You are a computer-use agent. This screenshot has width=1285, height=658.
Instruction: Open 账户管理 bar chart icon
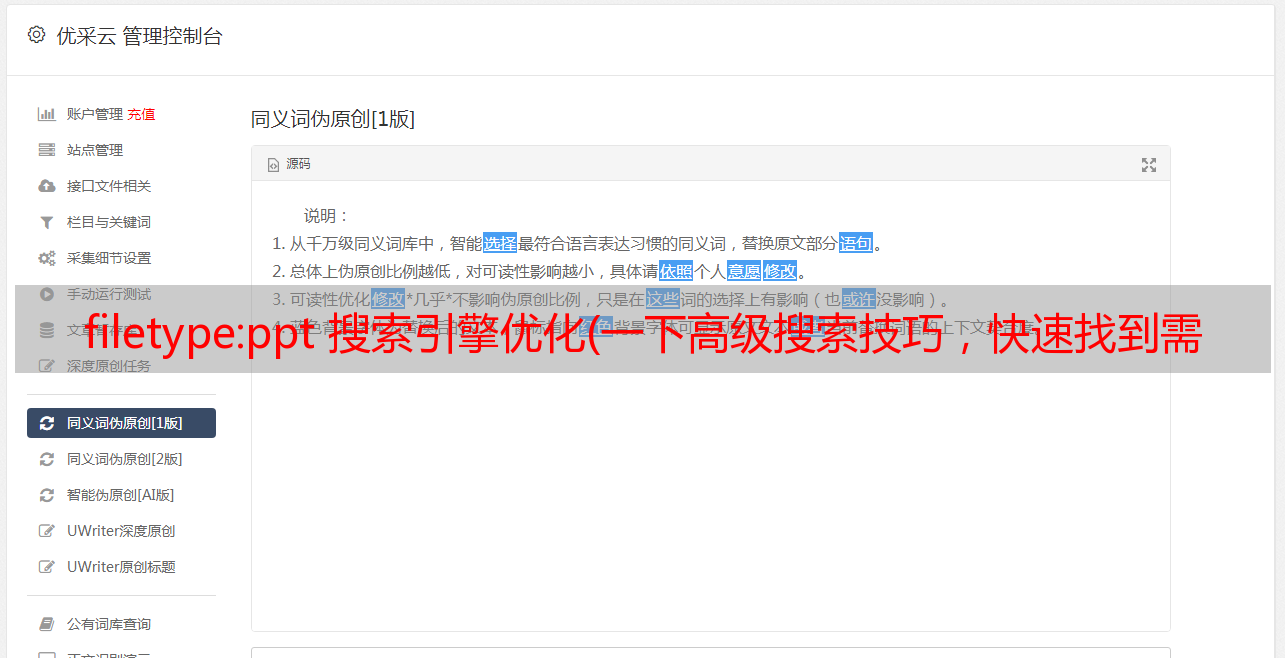tap(46, 114)
